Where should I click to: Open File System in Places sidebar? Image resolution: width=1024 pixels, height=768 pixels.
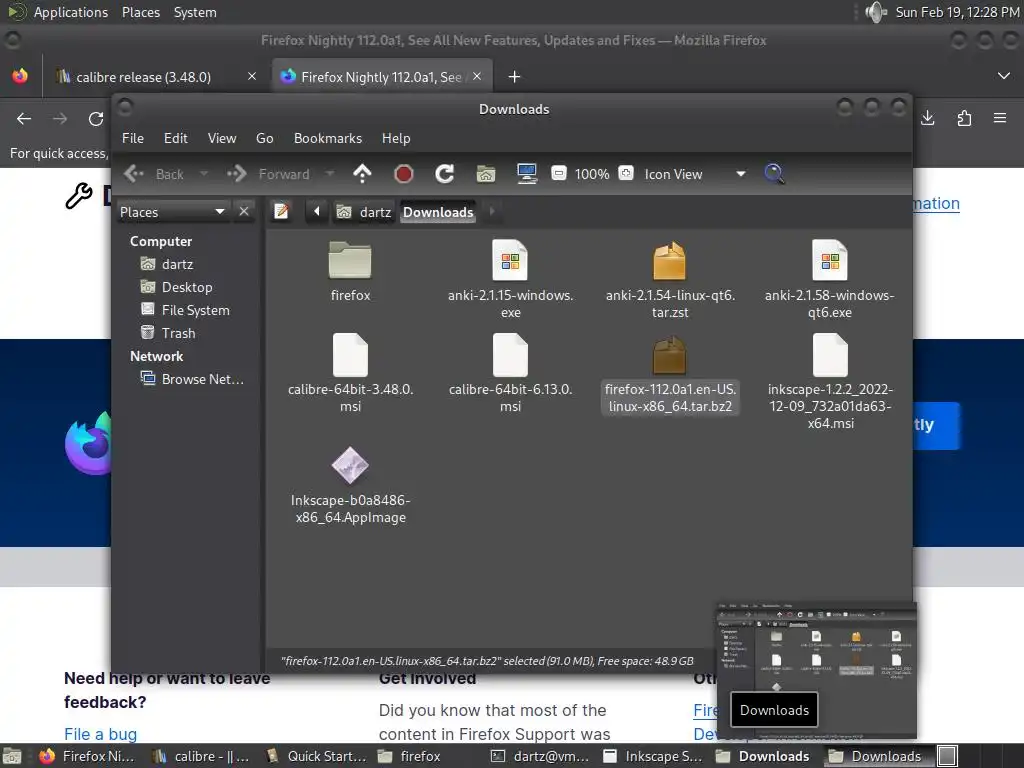[x=185, y=310]
